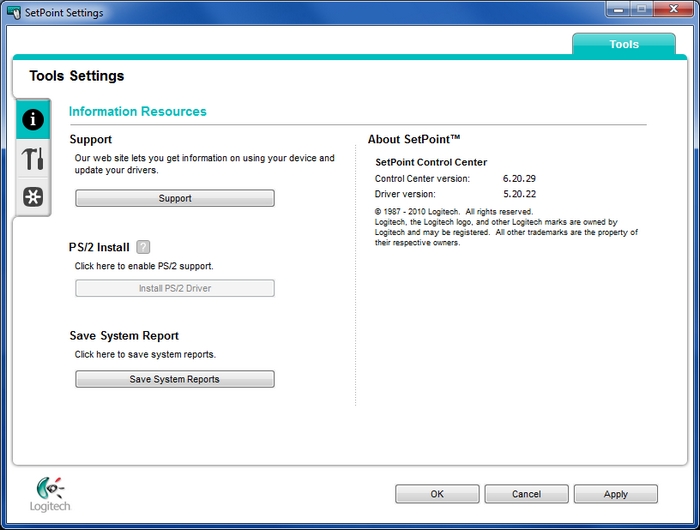Click the Control Center version 6.20.29 value
Screen dimensions: 700x530
(519, 179)
